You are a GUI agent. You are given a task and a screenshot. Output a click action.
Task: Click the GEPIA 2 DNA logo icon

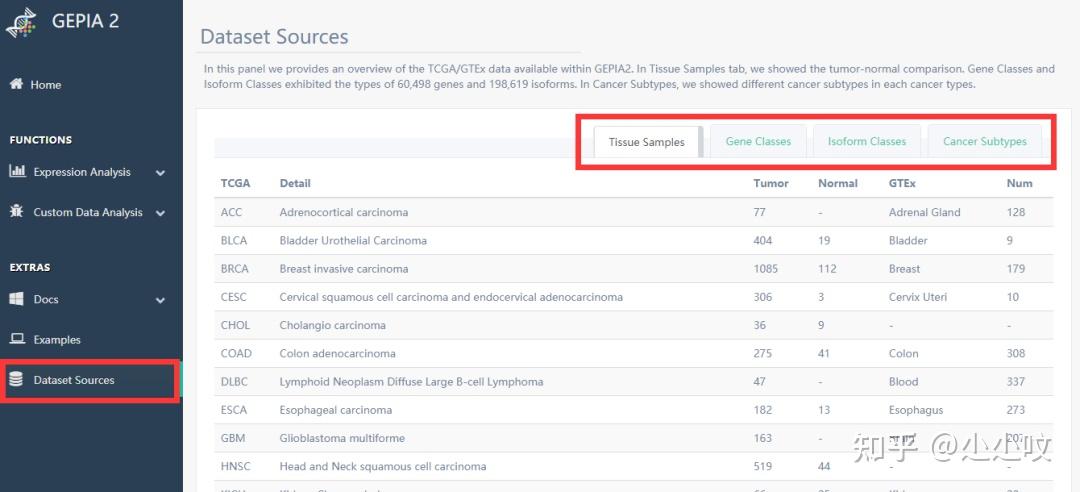(x=22, y=21)
